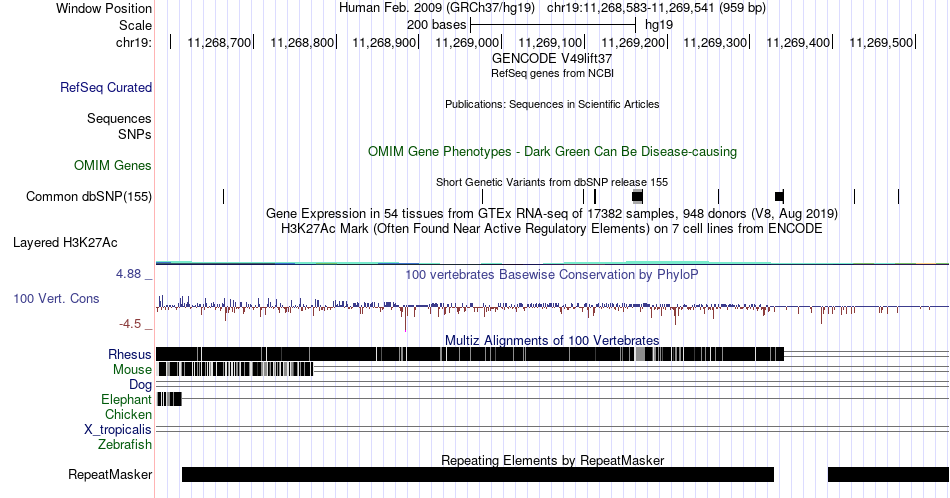Click the 200 bases scale bar

click(x=553, y=25)
